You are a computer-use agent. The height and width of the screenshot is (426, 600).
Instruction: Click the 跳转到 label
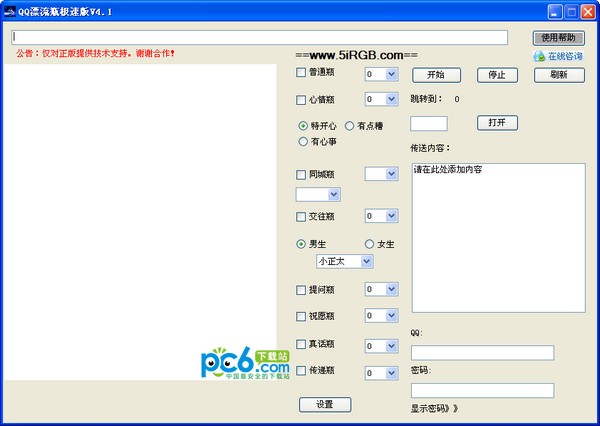(426, 99)
